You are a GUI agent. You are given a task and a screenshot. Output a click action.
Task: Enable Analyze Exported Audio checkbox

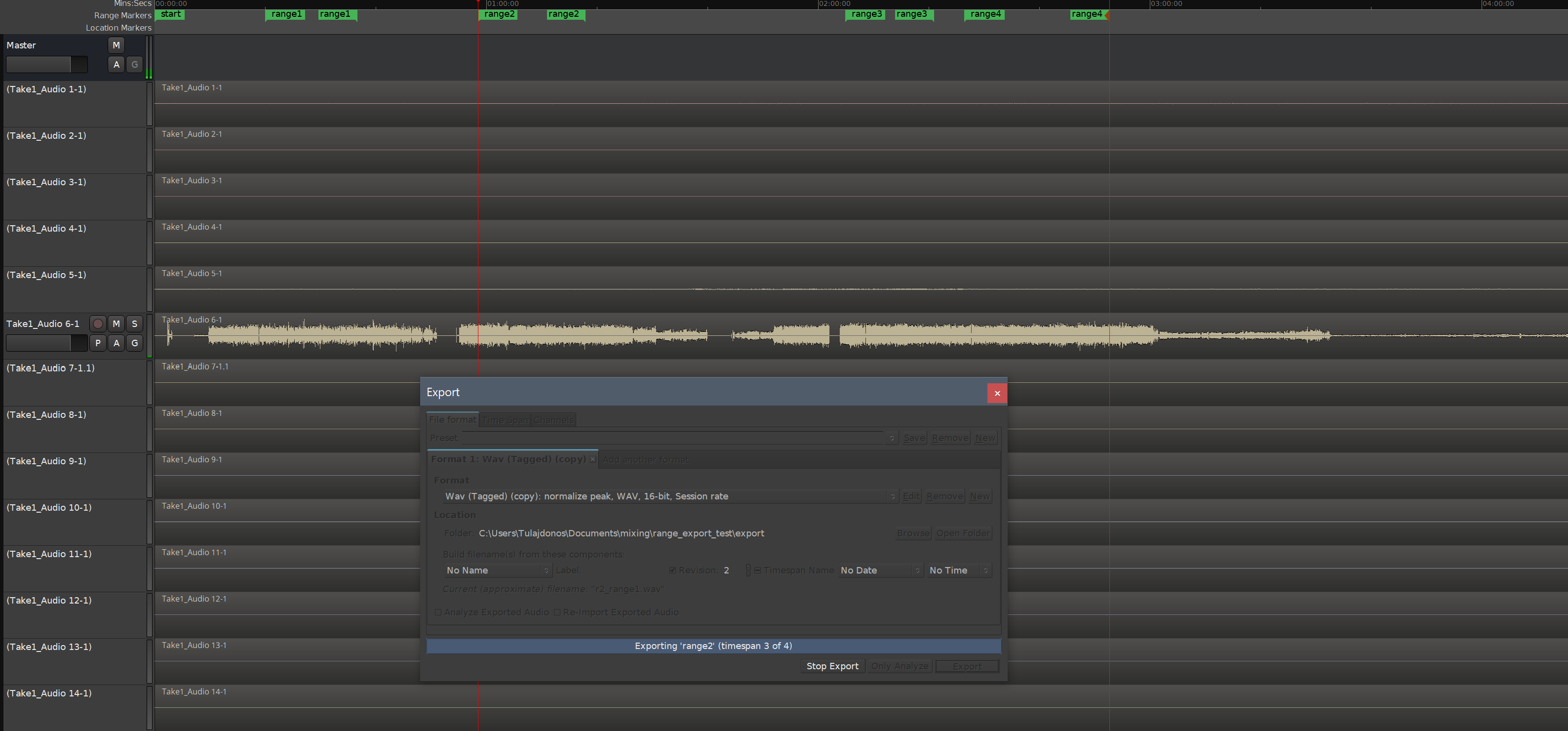438,612
